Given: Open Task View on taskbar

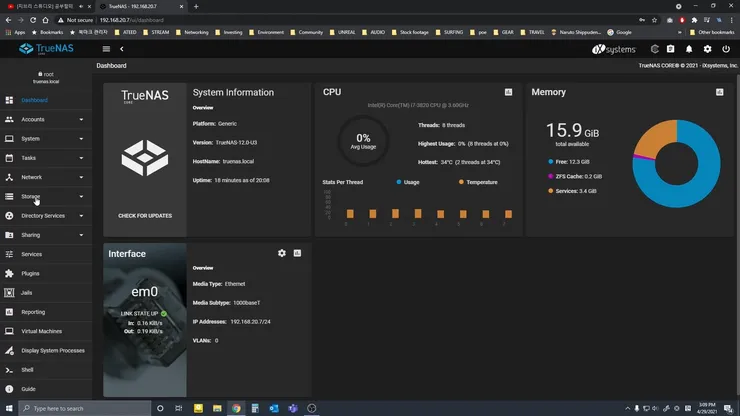Looking at the screenshot, I should pos(178,408).
